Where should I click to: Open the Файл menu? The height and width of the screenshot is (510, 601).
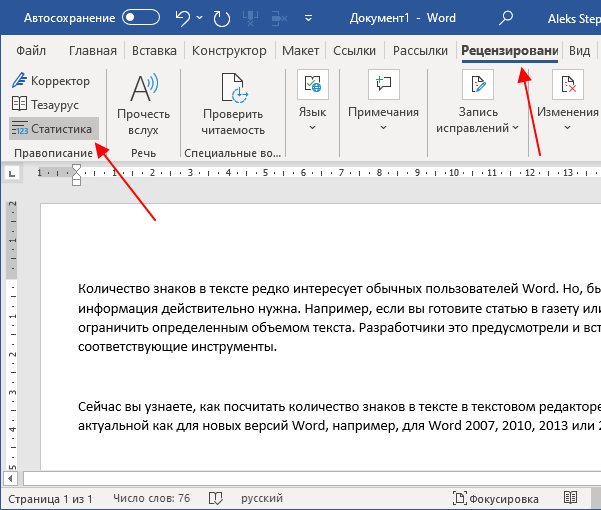(31, 51)
